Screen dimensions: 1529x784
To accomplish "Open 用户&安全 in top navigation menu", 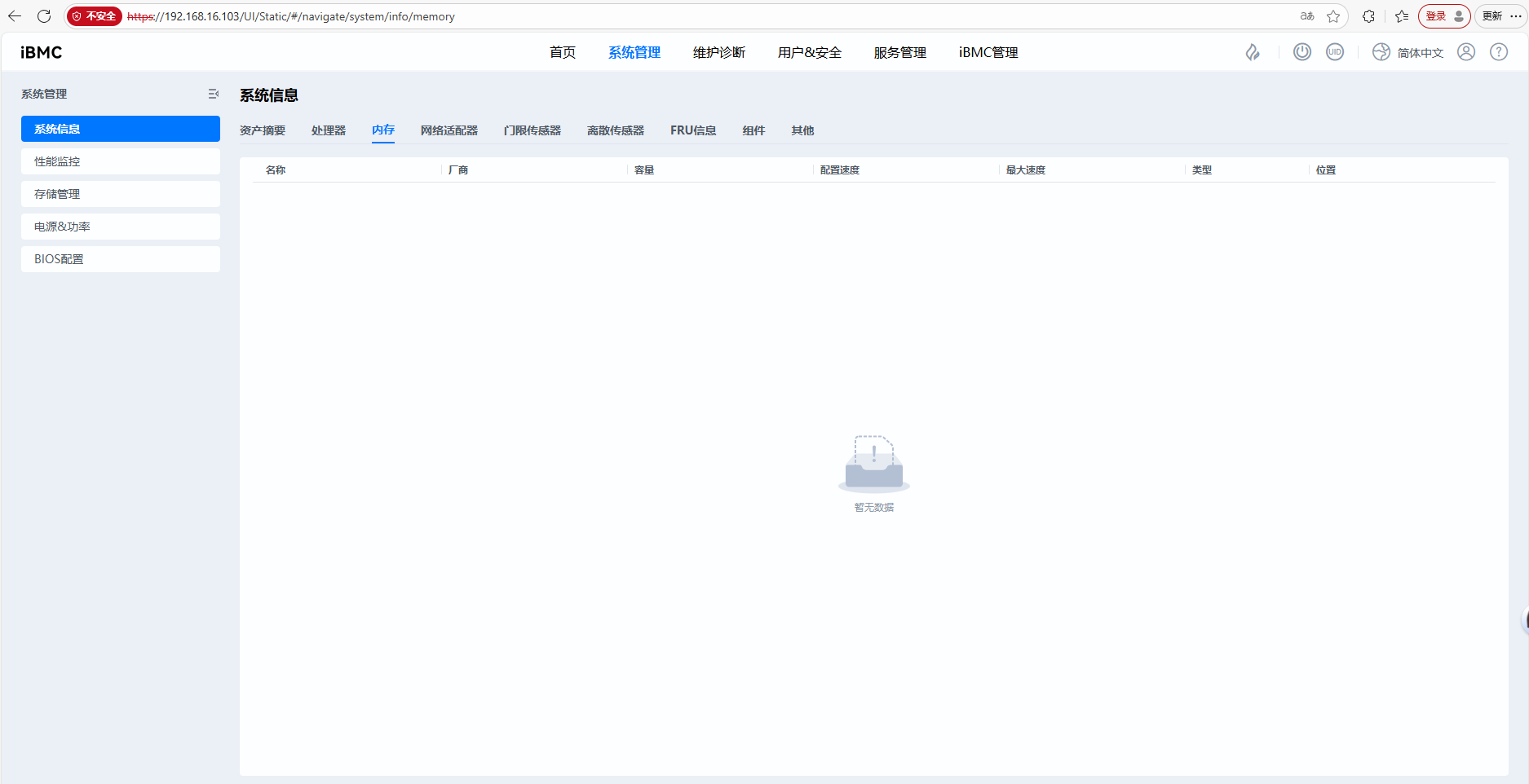I will pyautogui.click(x=810, y=52).
